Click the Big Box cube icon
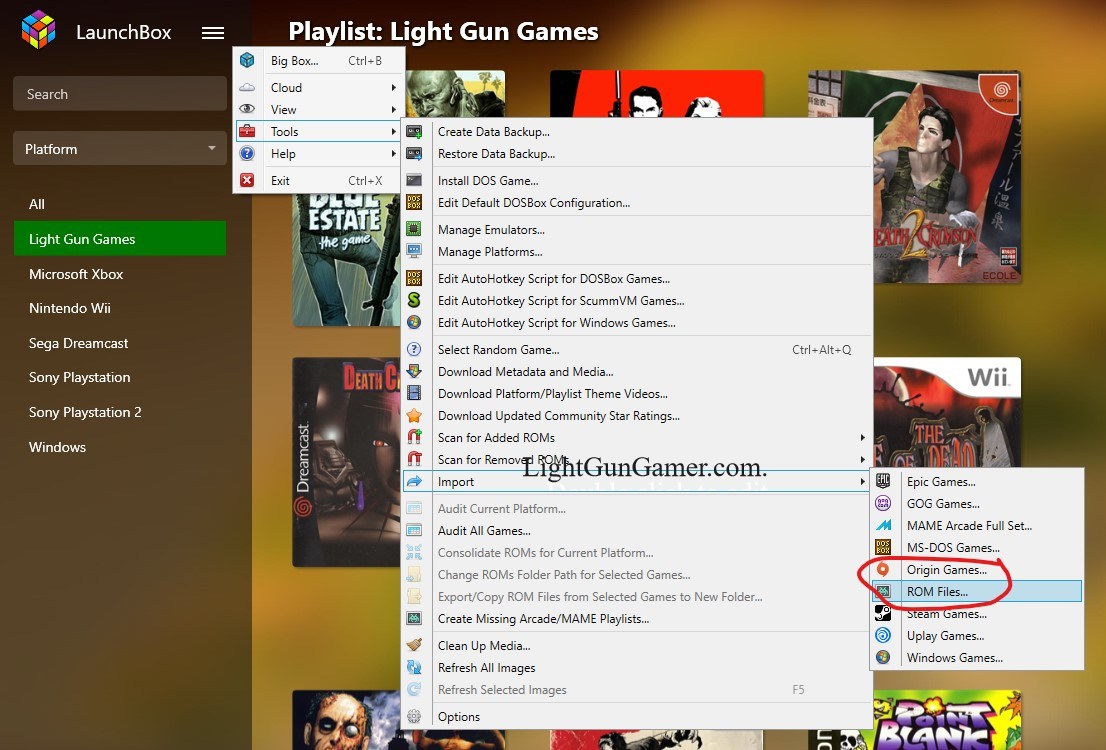 click(247, 60)
